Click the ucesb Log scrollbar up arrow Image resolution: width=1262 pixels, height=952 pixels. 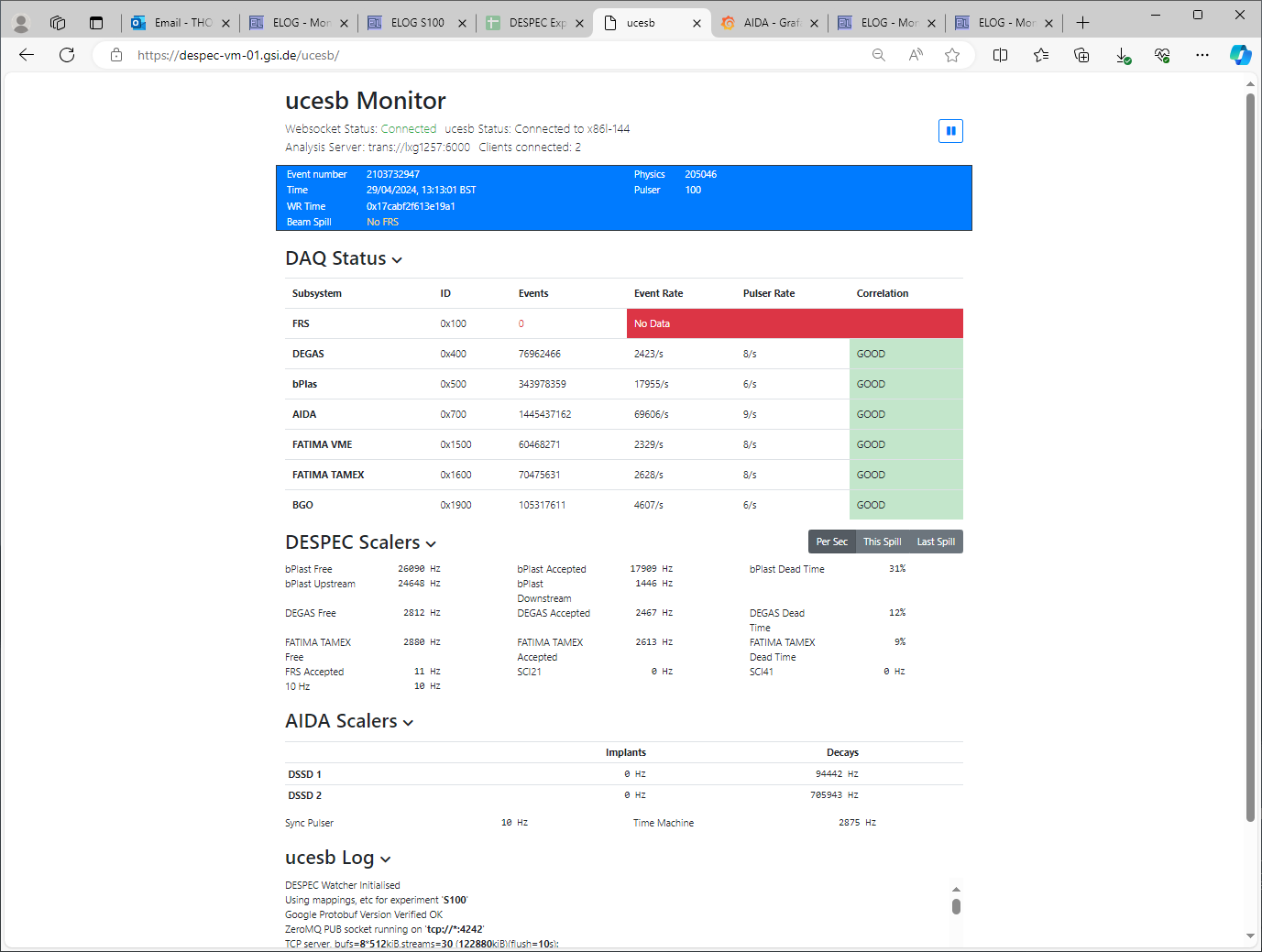click(956, 889)
